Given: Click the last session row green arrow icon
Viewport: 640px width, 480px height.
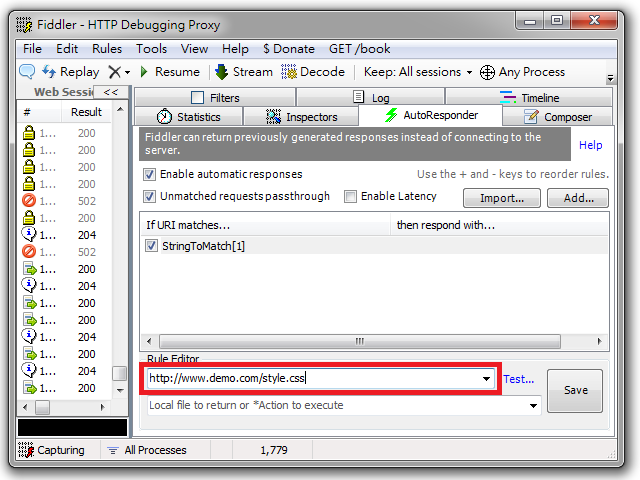Looking at the screenshot, I should (x=30, y=388).
